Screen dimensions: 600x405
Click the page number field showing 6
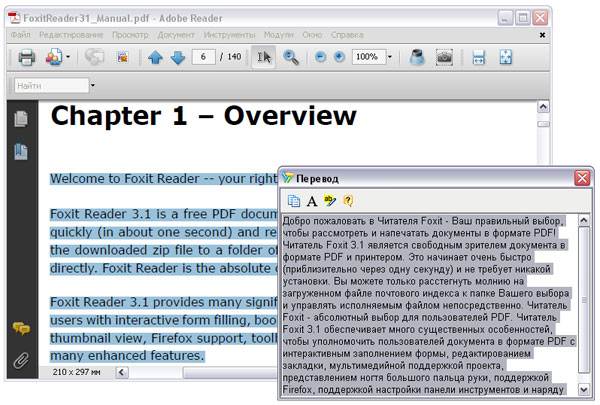tap(203, 57)
